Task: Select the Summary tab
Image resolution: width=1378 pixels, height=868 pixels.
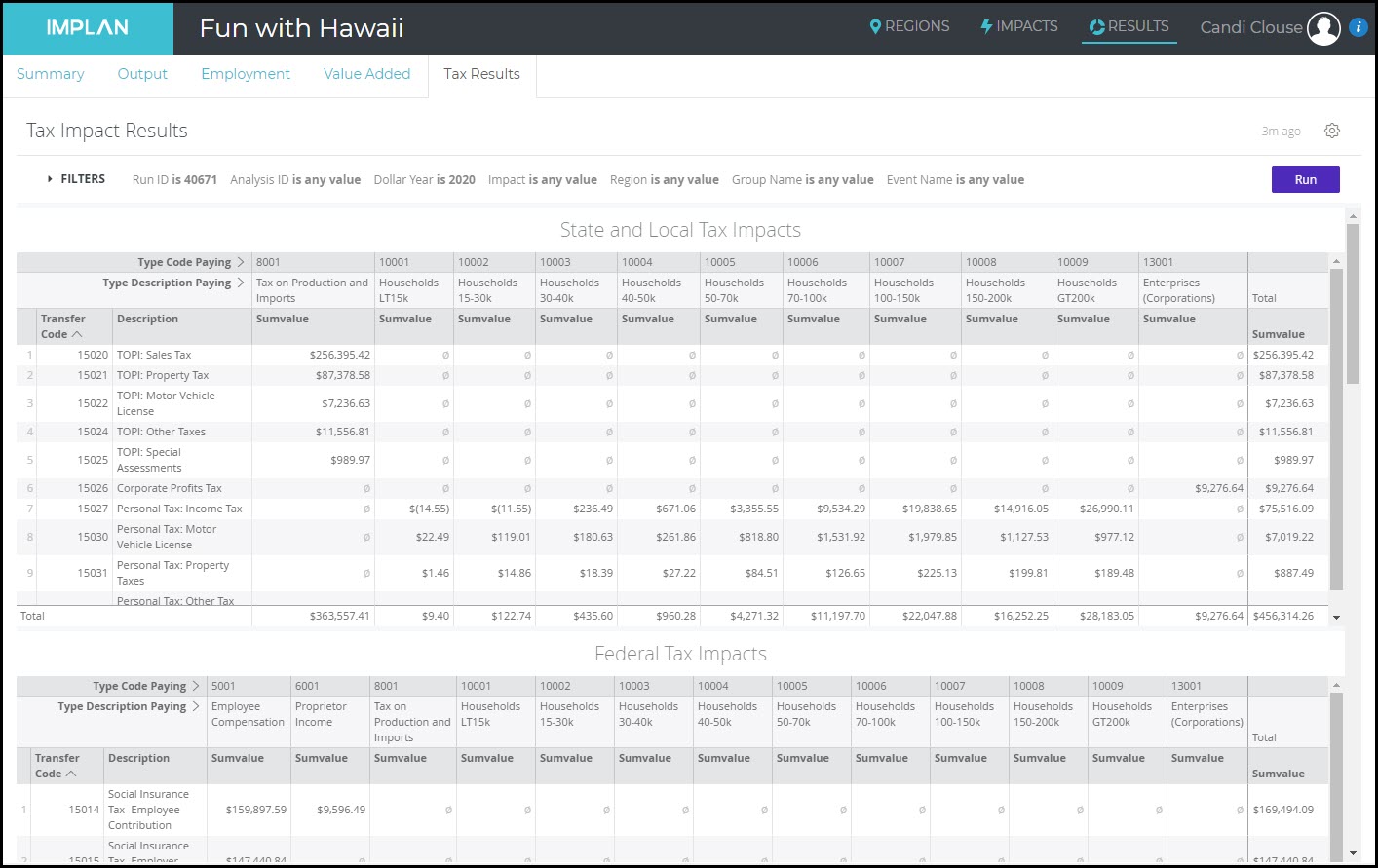Action: point(51,74)
